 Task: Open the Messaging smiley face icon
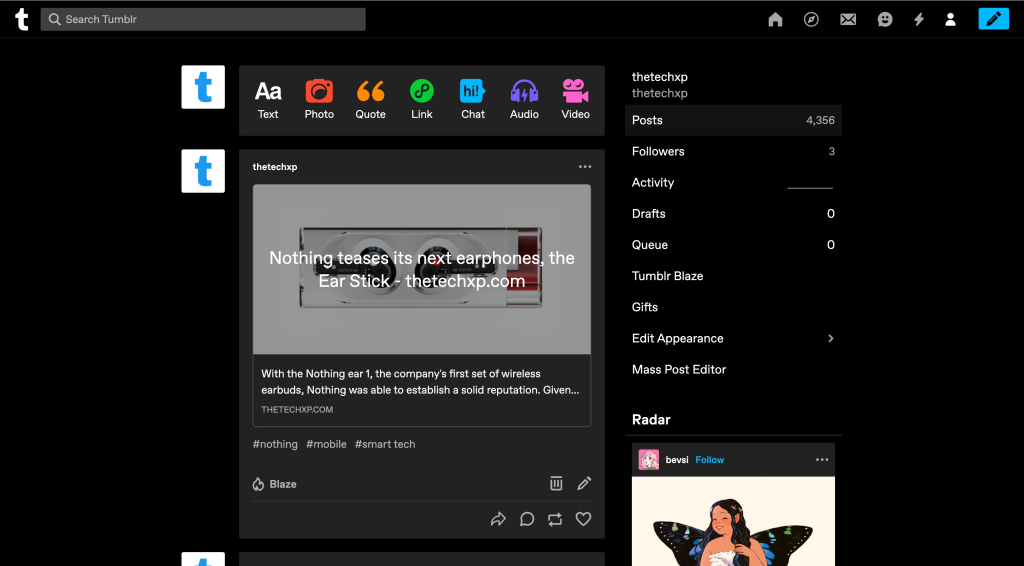click(885, 20)
